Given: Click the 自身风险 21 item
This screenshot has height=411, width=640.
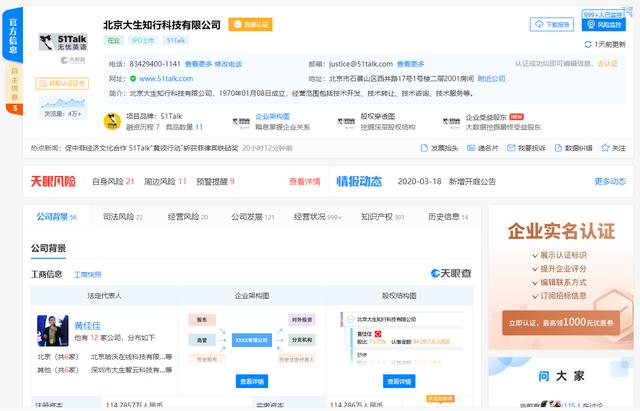Looking at the screenshot, I should point(113,181).
